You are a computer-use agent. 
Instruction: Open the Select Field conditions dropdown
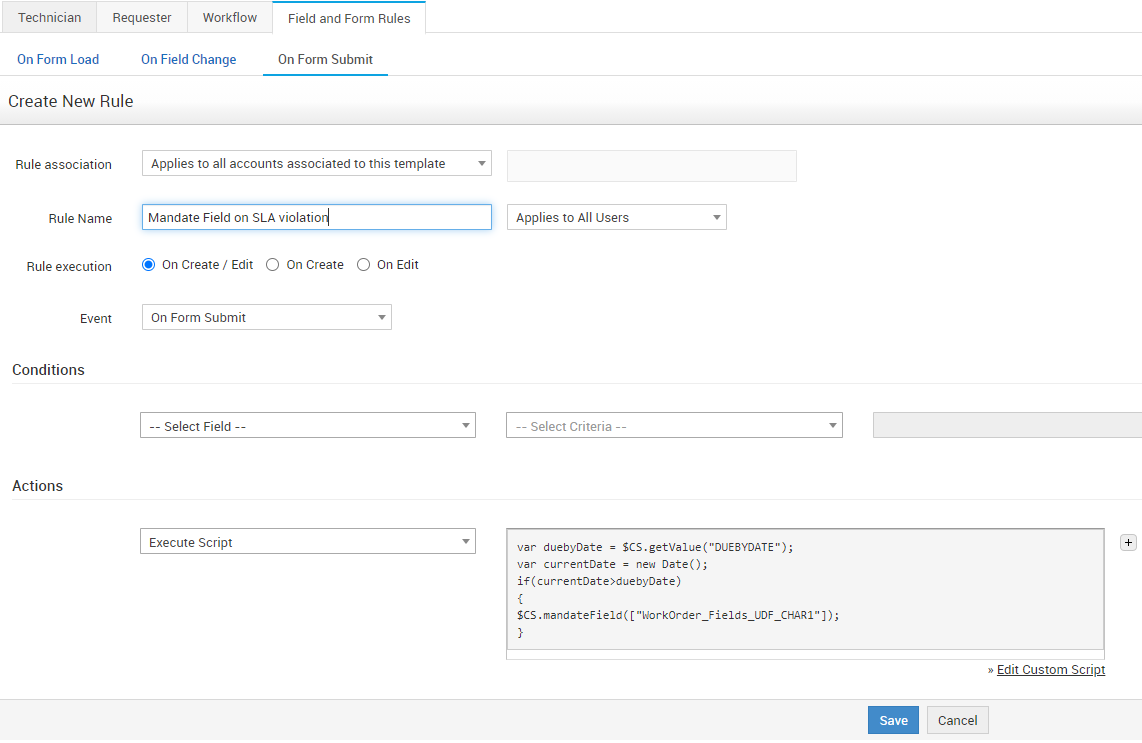[307, 426]
